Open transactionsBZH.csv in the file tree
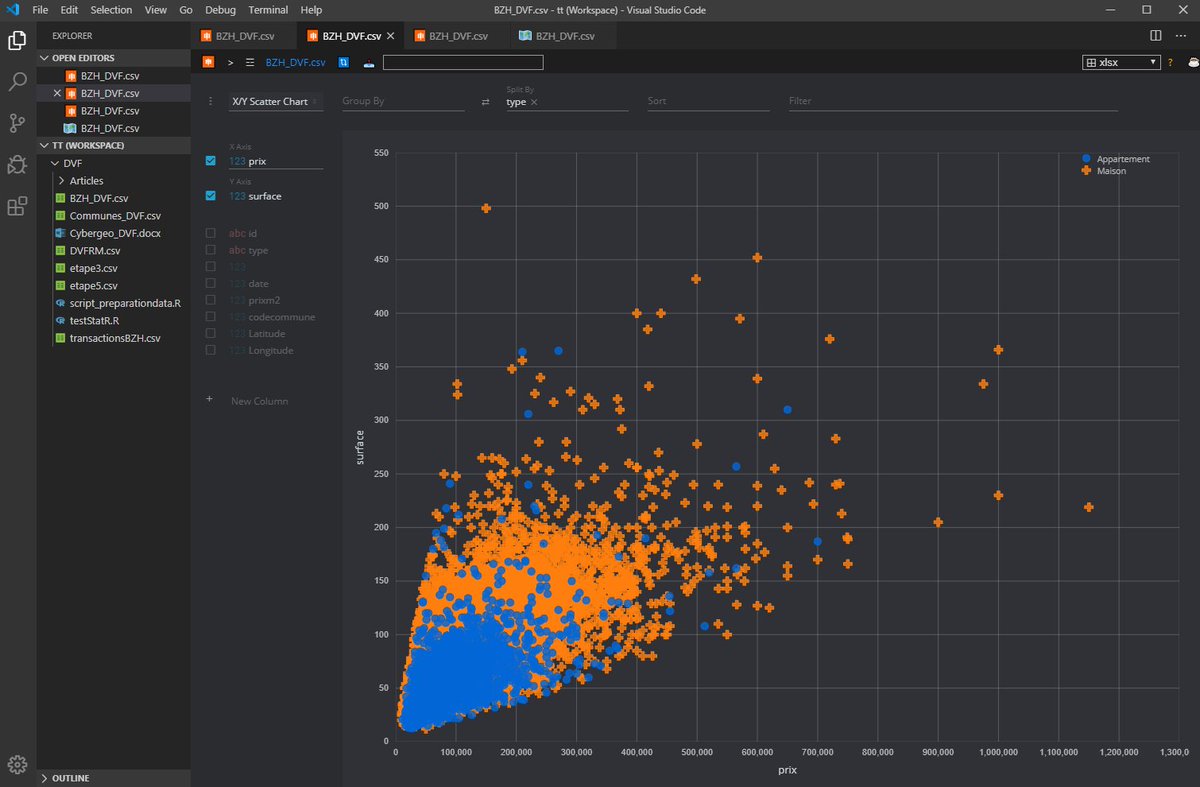1200x787 pixels. click(x=115, y=338)
